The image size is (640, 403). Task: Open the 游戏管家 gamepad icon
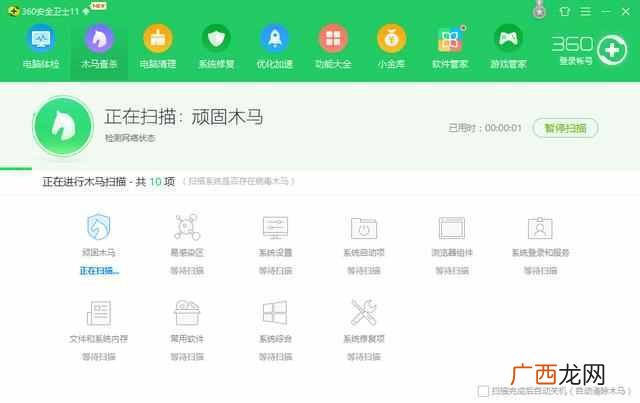pyautogui.click(x=508, y=38)
